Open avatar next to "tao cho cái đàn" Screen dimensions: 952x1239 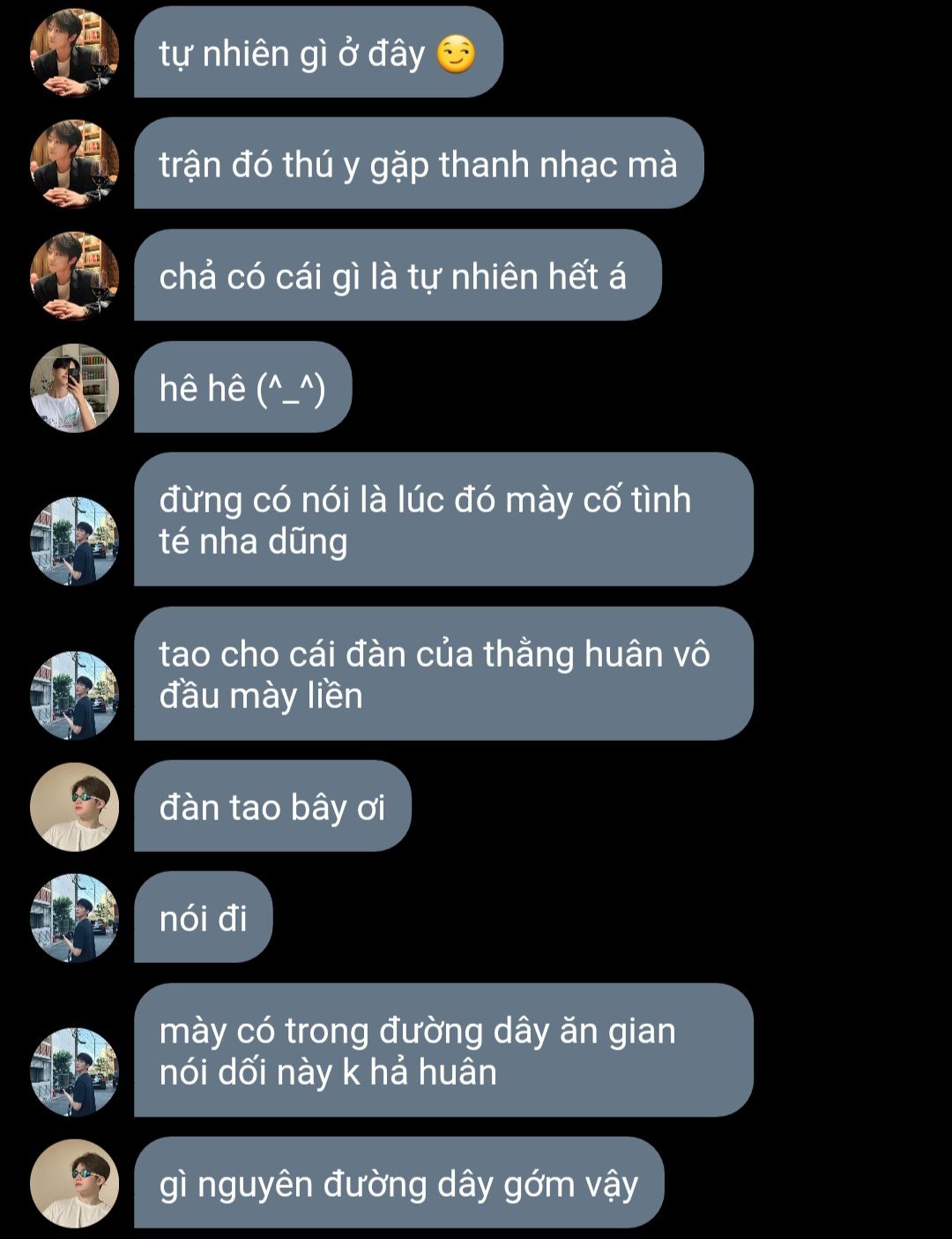click(75, 696)
